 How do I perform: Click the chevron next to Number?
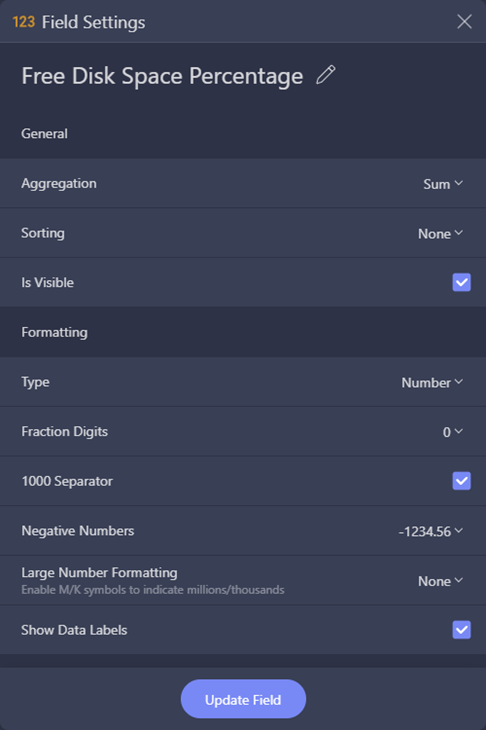(459, 382)
